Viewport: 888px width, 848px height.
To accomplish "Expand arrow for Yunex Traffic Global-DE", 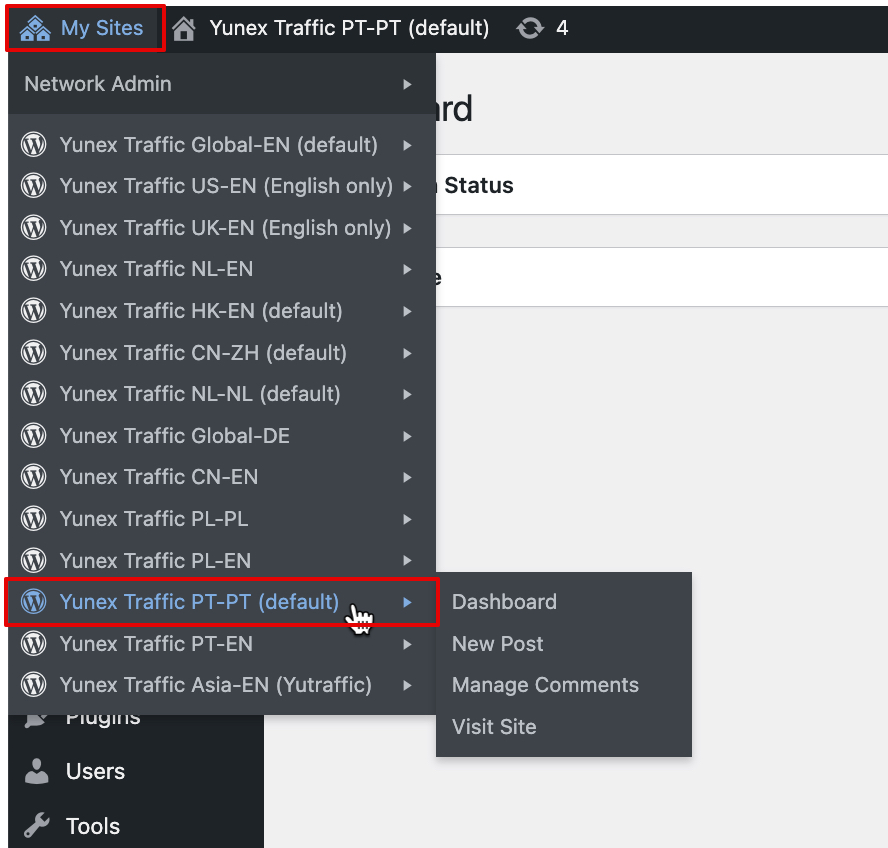I will (x=407, y=436).
